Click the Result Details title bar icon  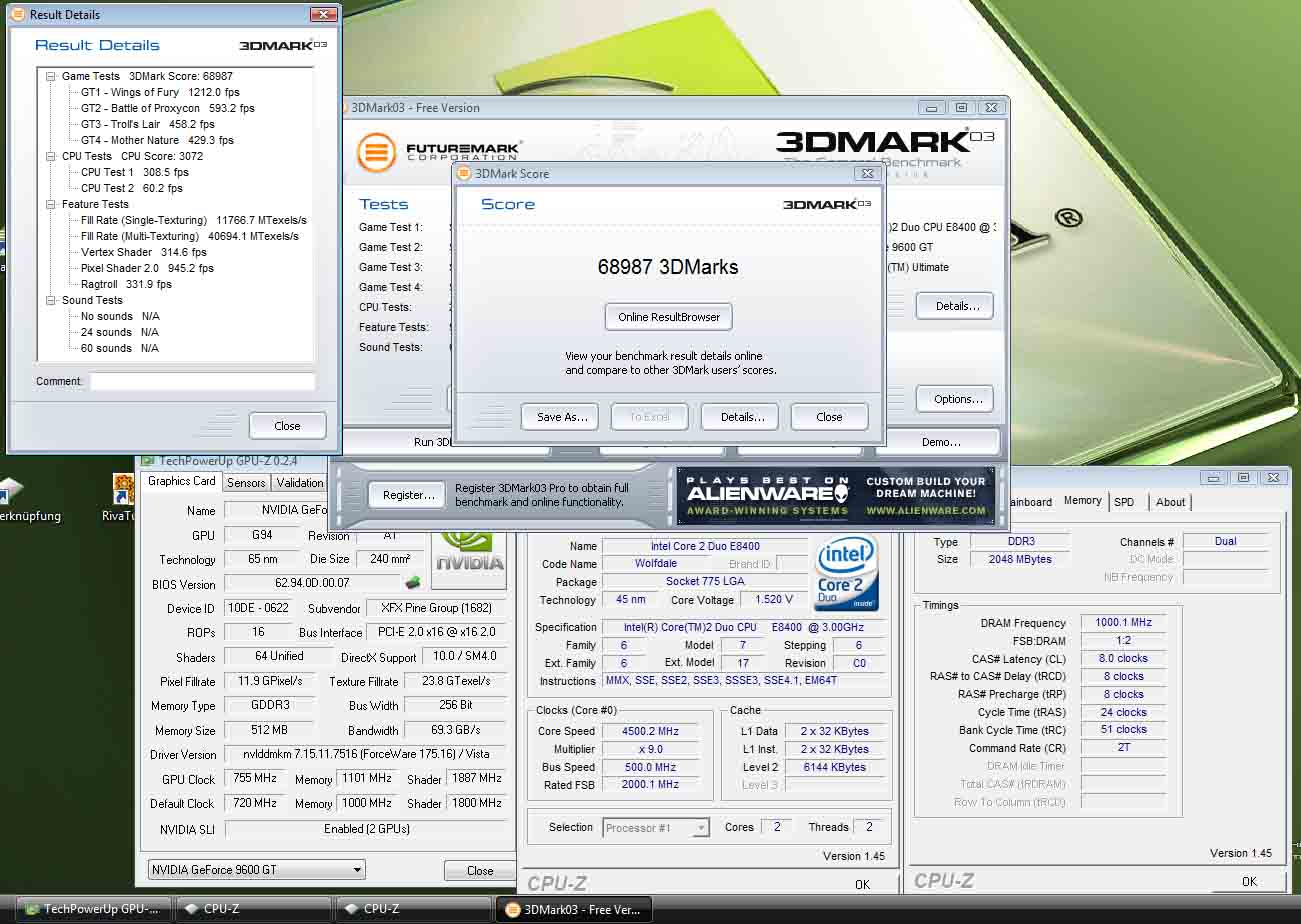tap(18, 15)
